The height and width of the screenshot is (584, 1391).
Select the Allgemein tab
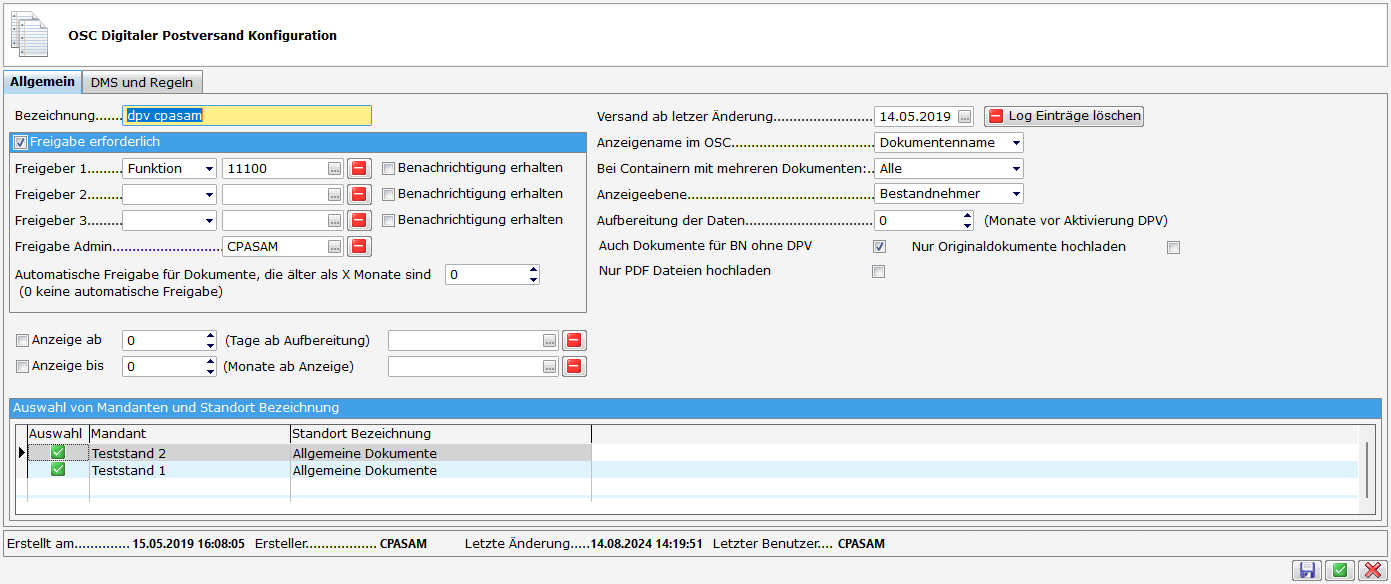point(42,82)
